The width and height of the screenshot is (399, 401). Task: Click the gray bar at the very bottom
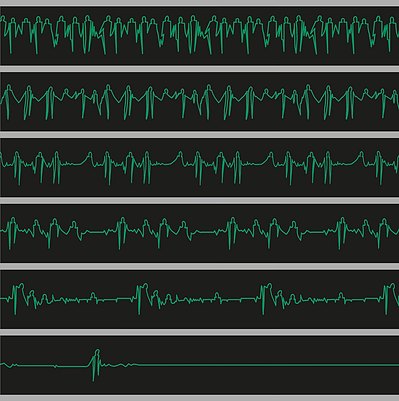pyautogui.click(x=199, y=398)
